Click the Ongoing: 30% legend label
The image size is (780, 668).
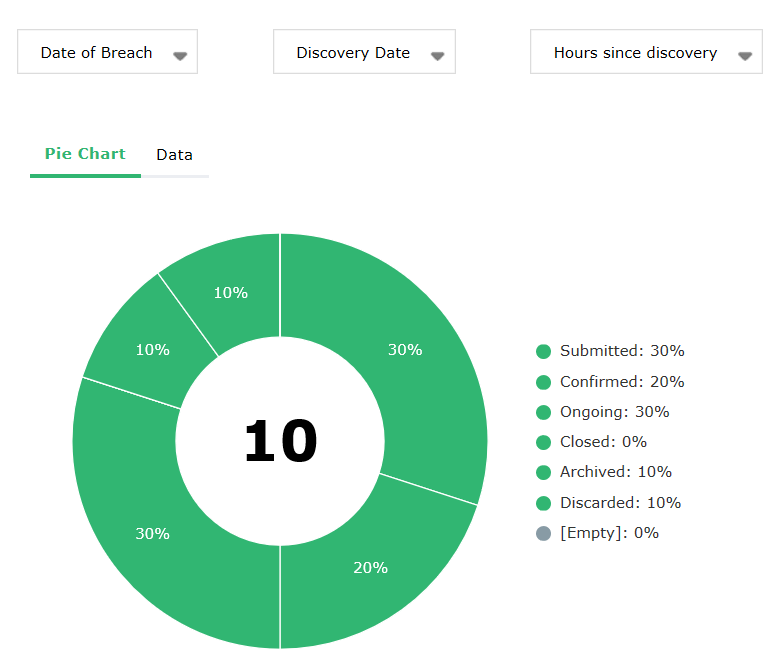[614, 412]
